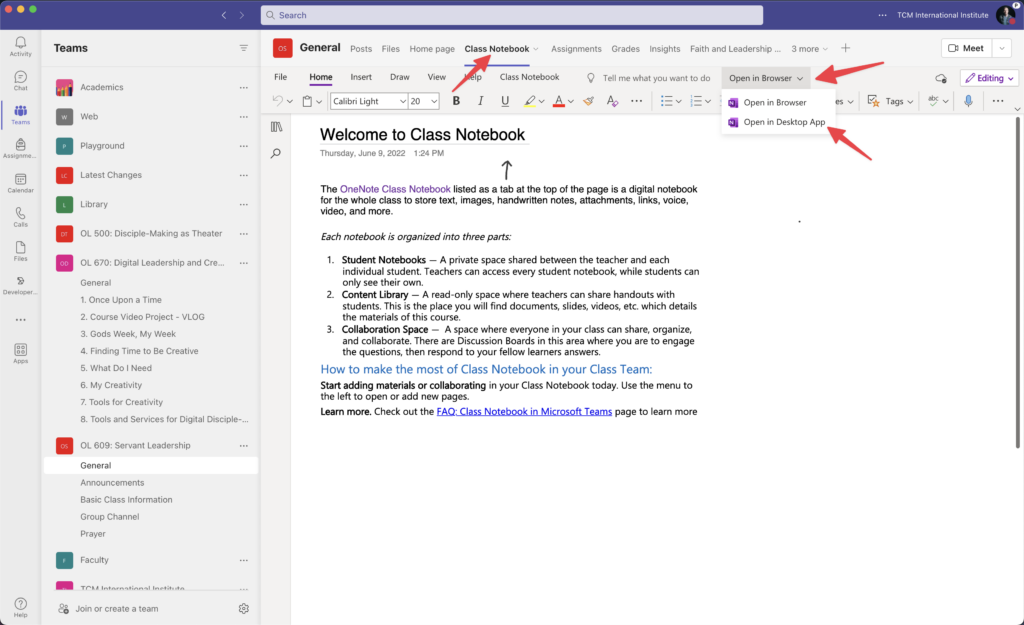The image size is (1024, 625).
Task: Open the notebook sync status cloud icon
Action: coord(941,78)
